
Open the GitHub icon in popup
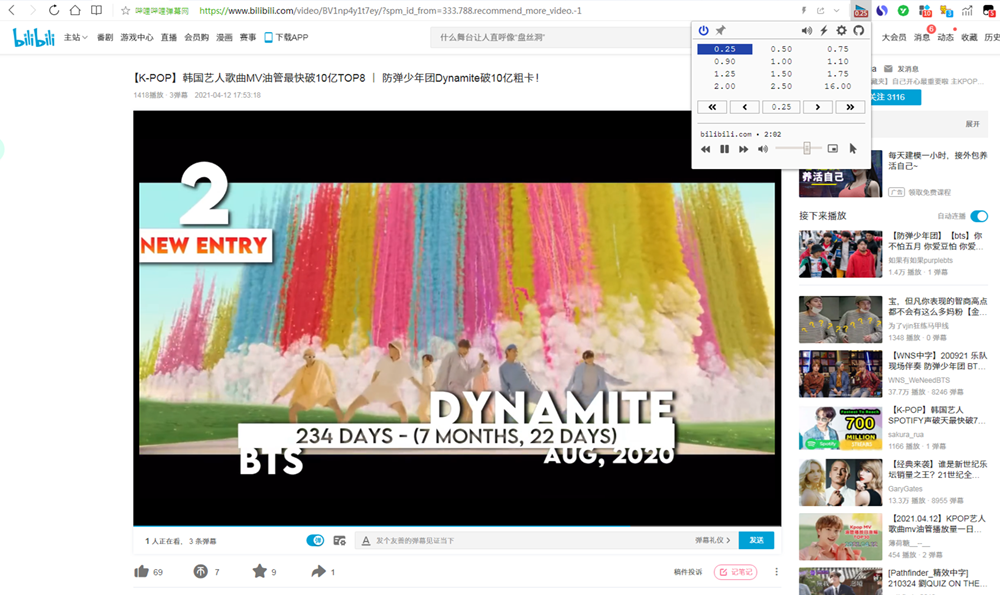pos(858,31)
